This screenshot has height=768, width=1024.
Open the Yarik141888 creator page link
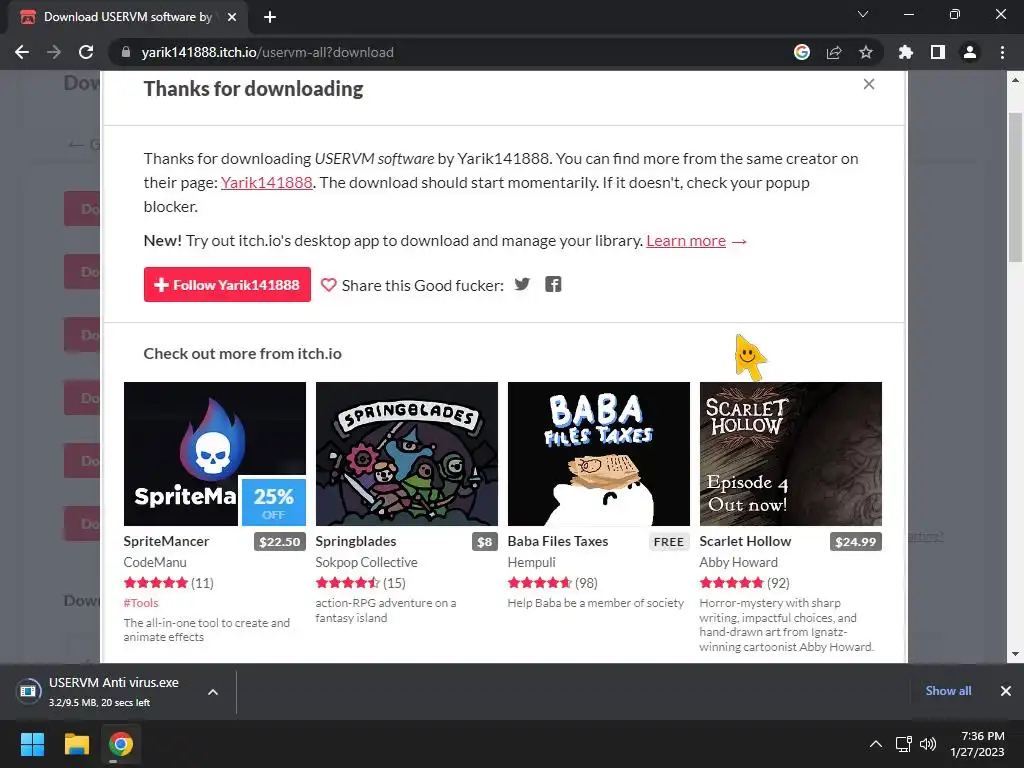(x=266, y=183)
